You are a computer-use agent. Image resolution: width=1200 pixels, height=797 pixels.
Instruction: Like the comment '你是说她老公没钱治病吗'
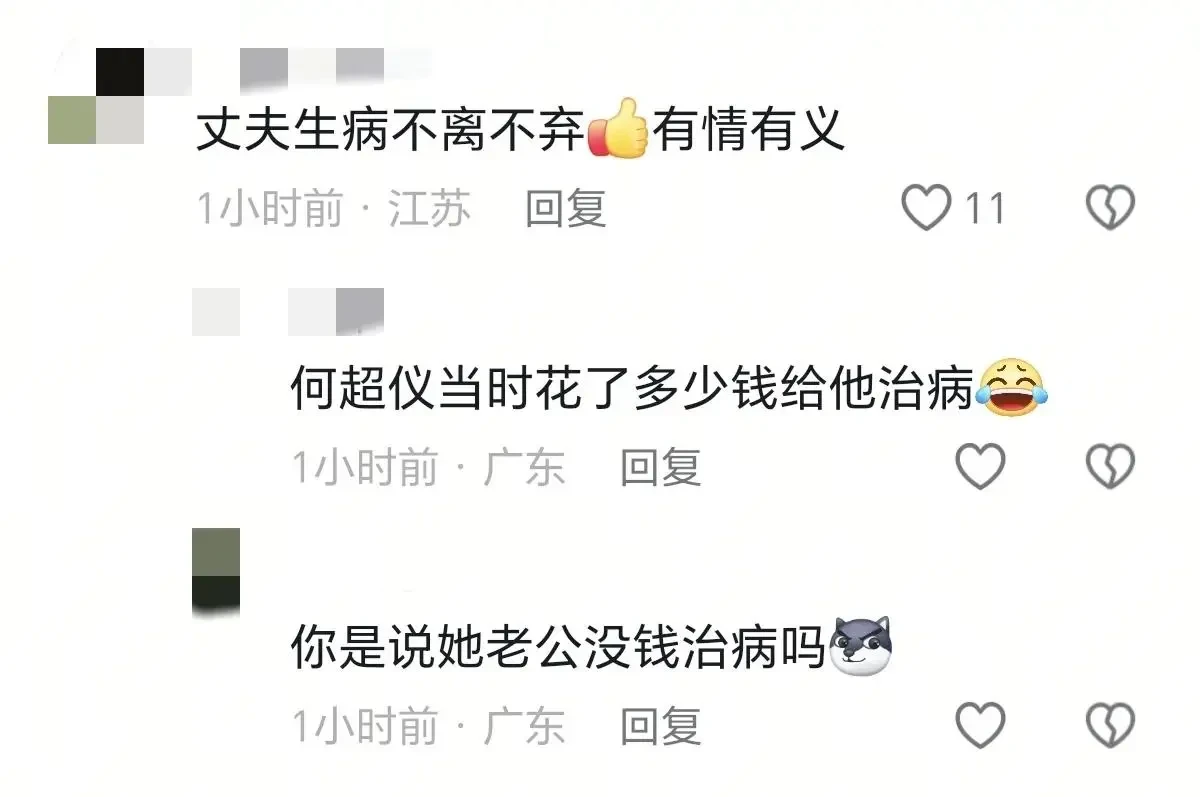click(980, 725)
